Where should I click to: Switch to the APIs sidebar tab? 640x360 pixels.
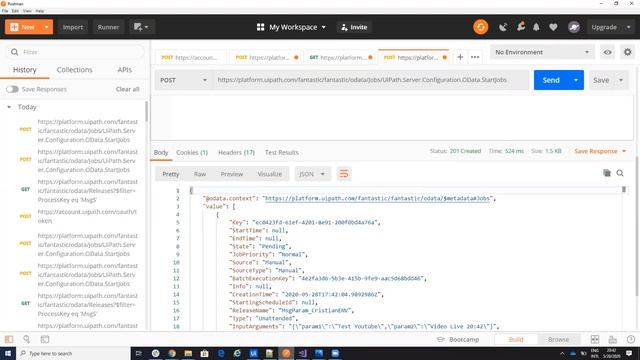pos(124,70)
